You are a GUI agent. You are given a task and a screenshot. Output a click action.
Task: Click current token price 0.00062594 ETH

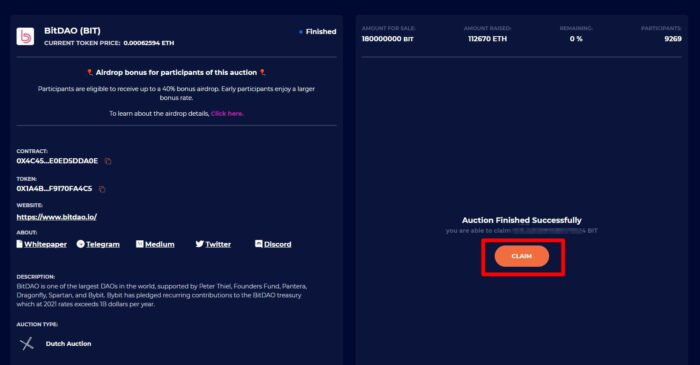149,43
